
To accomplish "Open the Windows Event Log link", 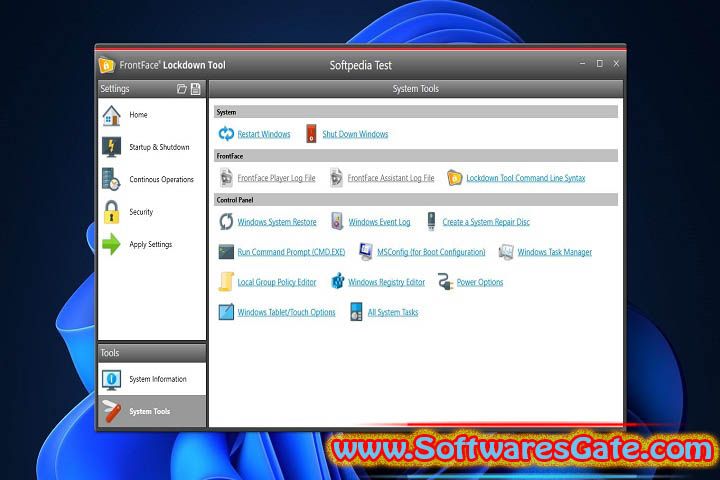I will [x=379, y=222].
